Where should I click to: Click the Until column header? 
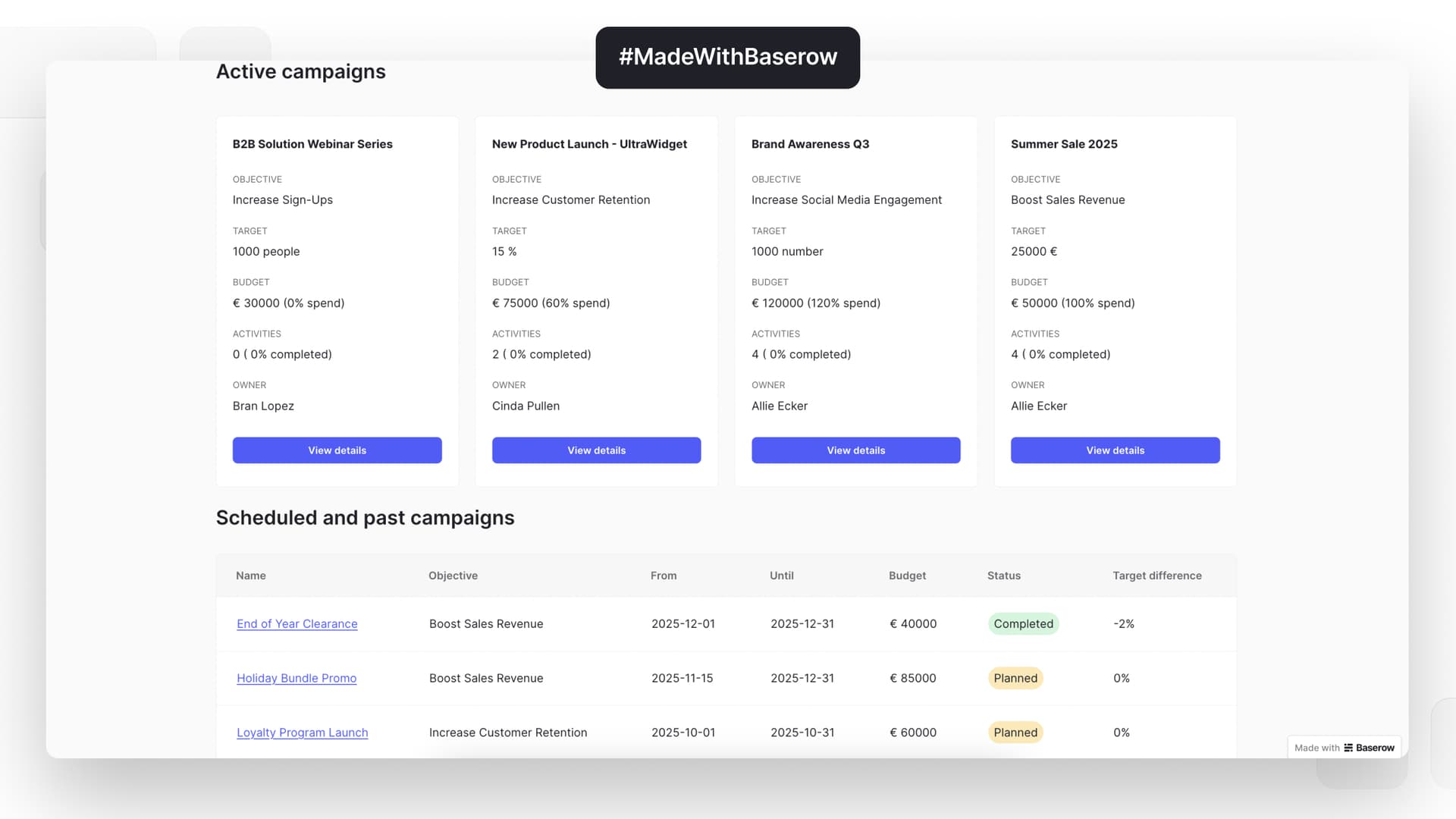(x=781, y=576)
